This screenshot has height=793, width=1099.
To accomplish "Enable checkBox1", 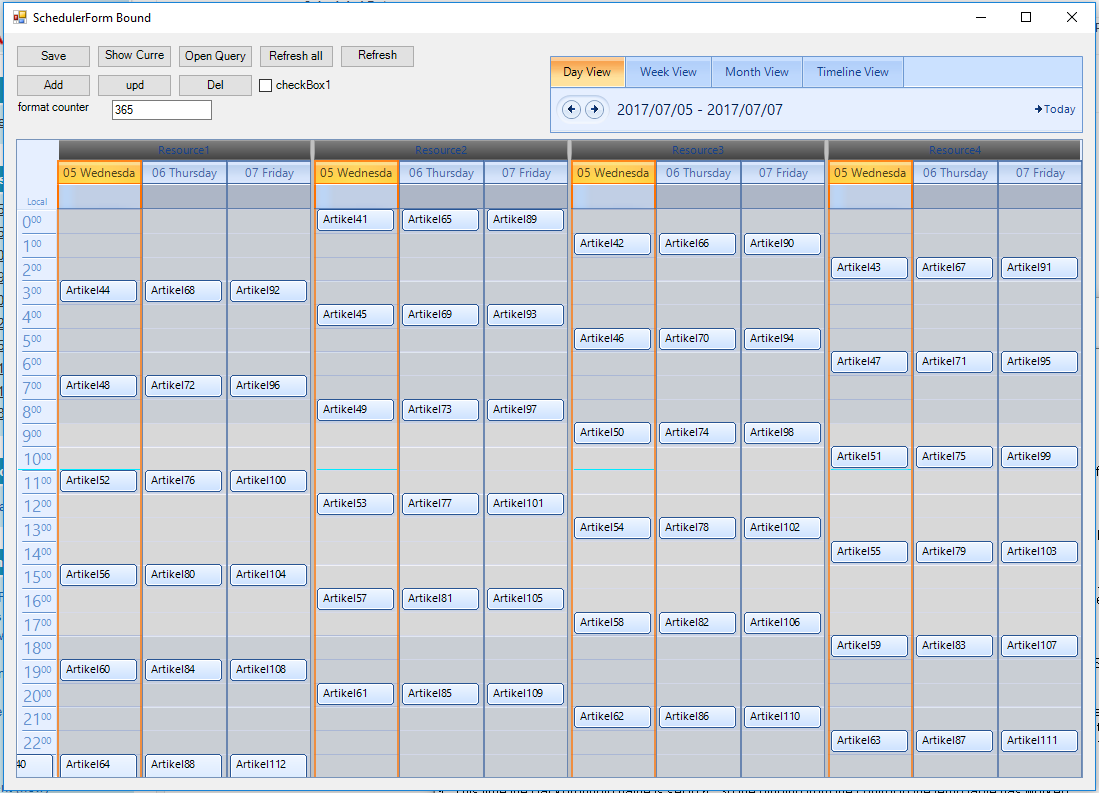I will click(264, 85).
